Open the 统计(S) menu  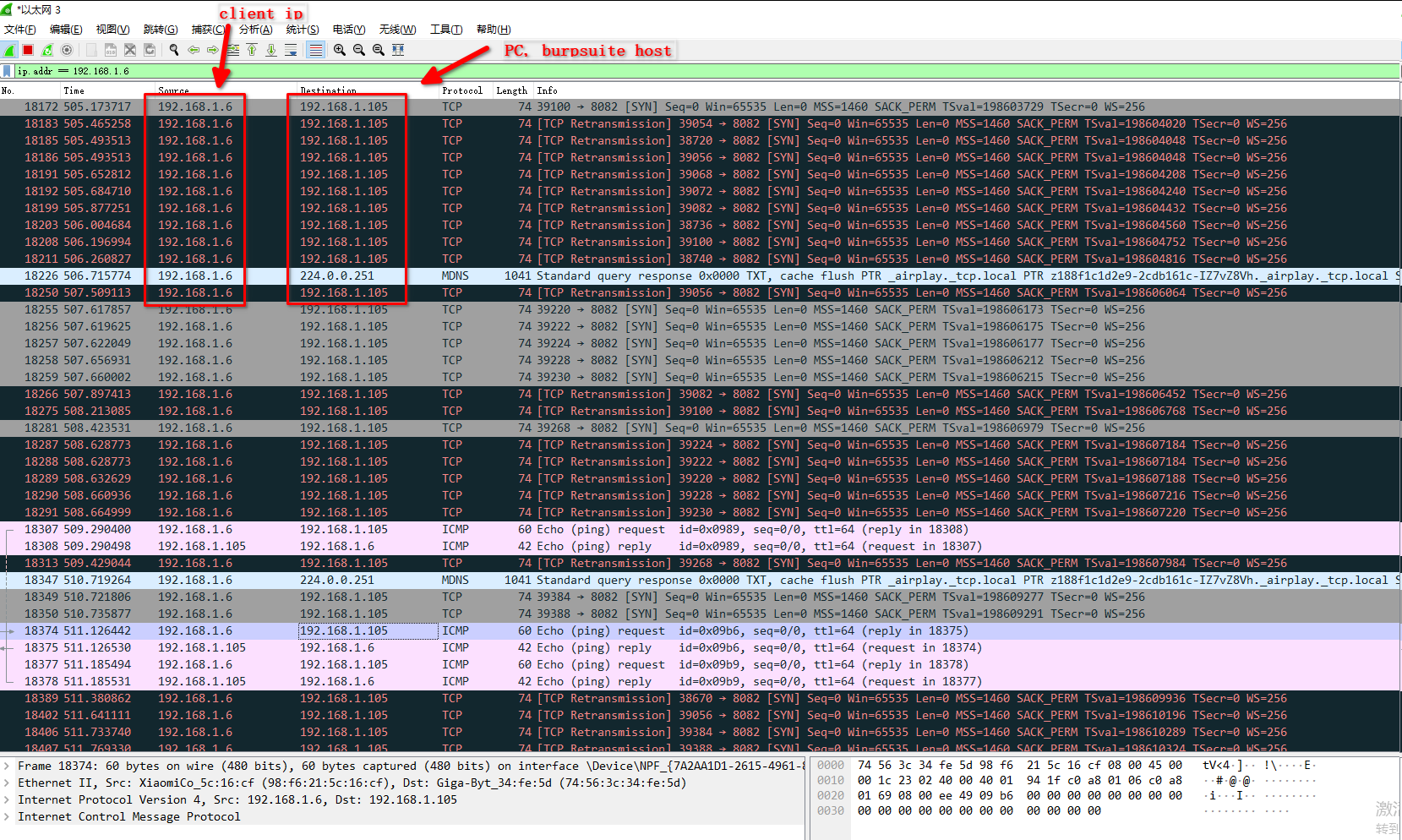coord(303,30)
